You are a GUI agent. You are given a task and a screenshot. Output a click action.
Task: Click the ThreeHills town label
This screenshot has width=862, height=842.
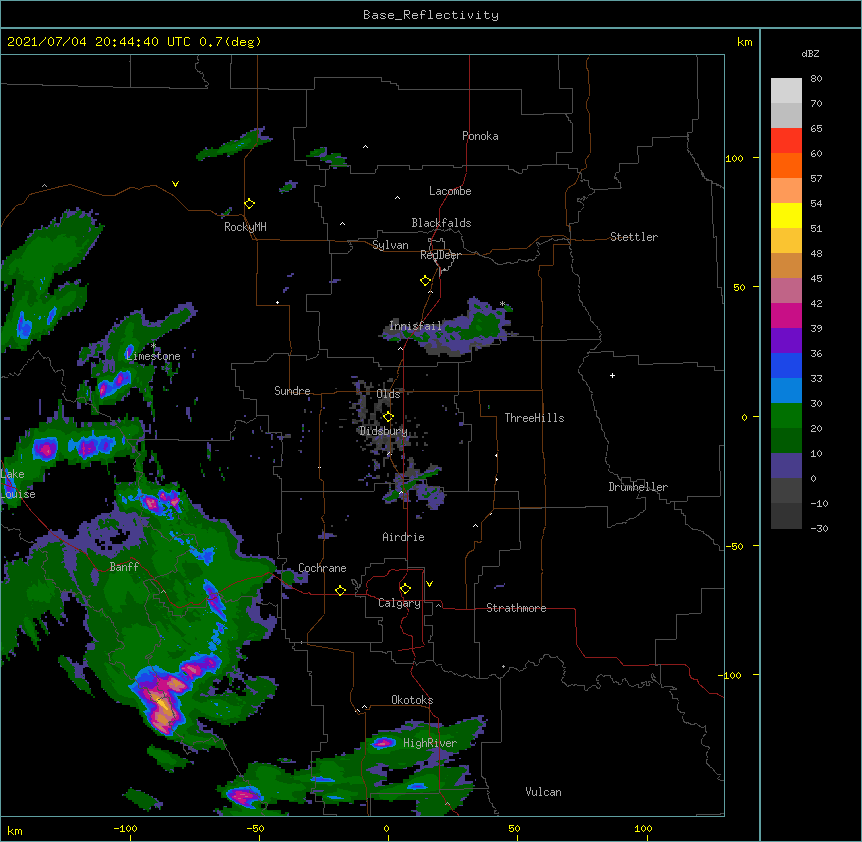pos(534,418)
